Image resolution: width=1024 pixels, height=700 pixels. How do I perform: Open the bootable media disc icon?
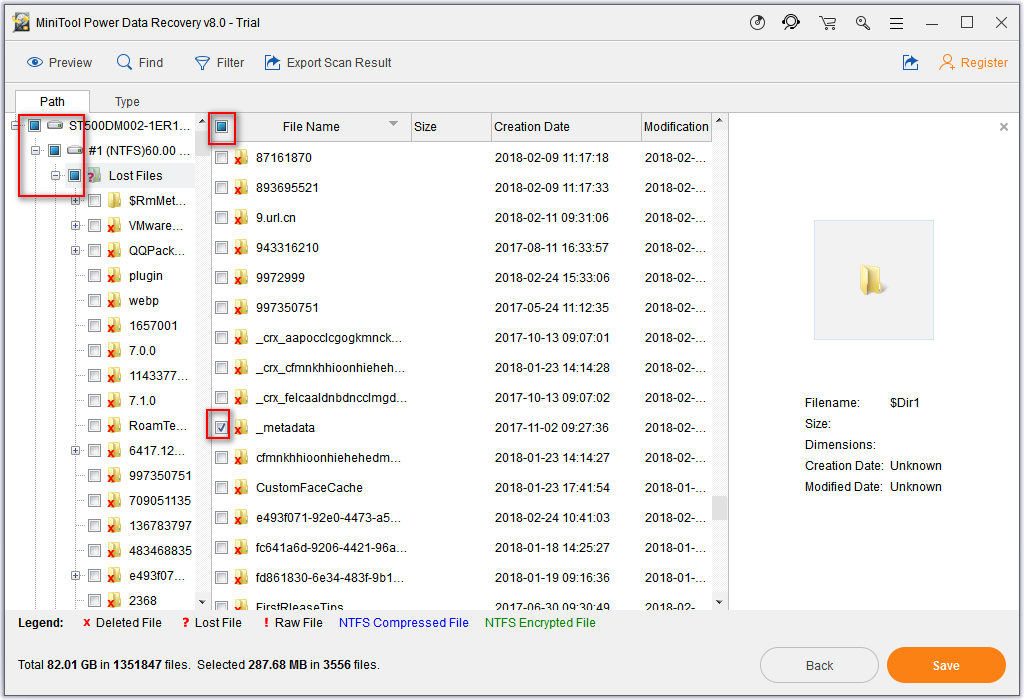coord(757,23)
